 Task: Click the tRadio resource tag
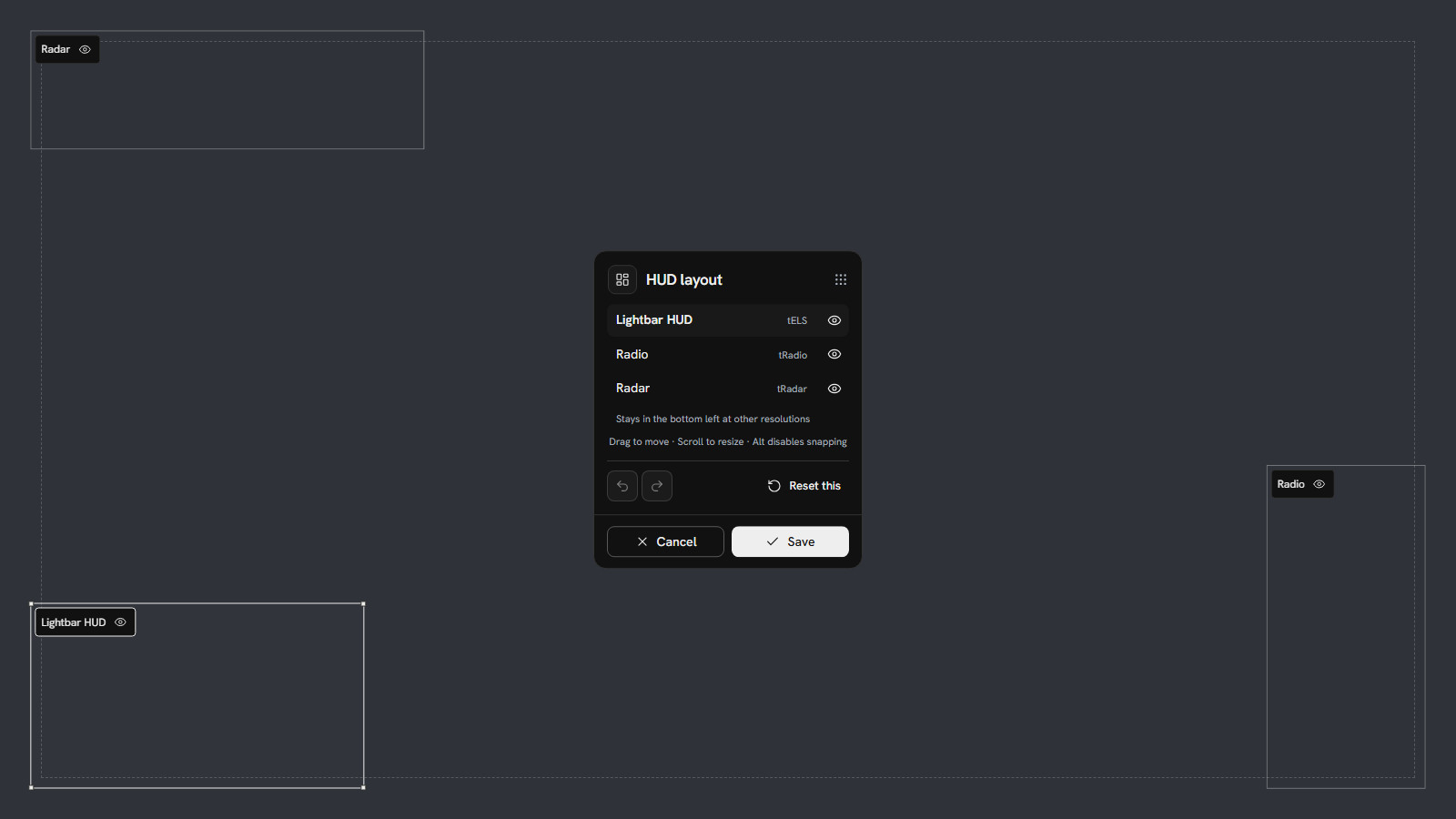click(793, 355)
